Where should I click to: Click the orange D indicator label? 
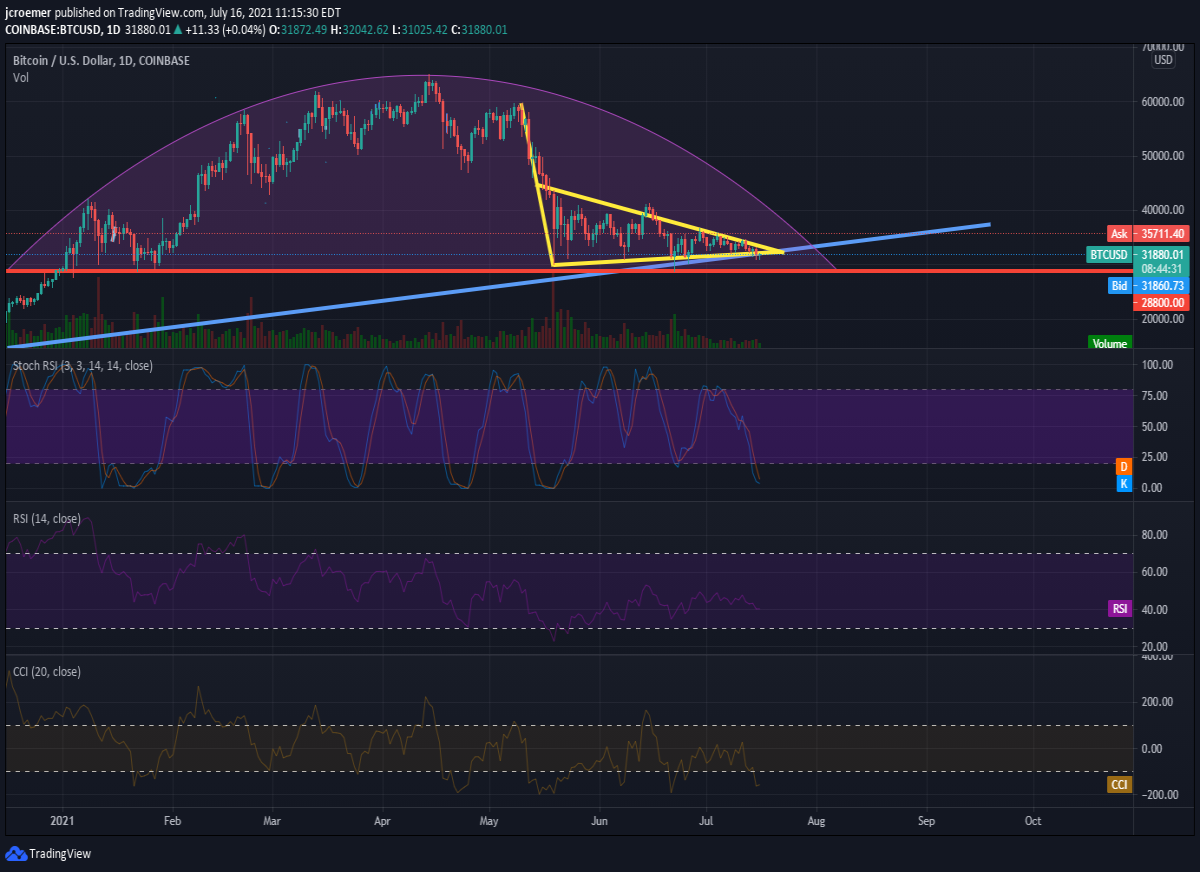pos(1123,465)
